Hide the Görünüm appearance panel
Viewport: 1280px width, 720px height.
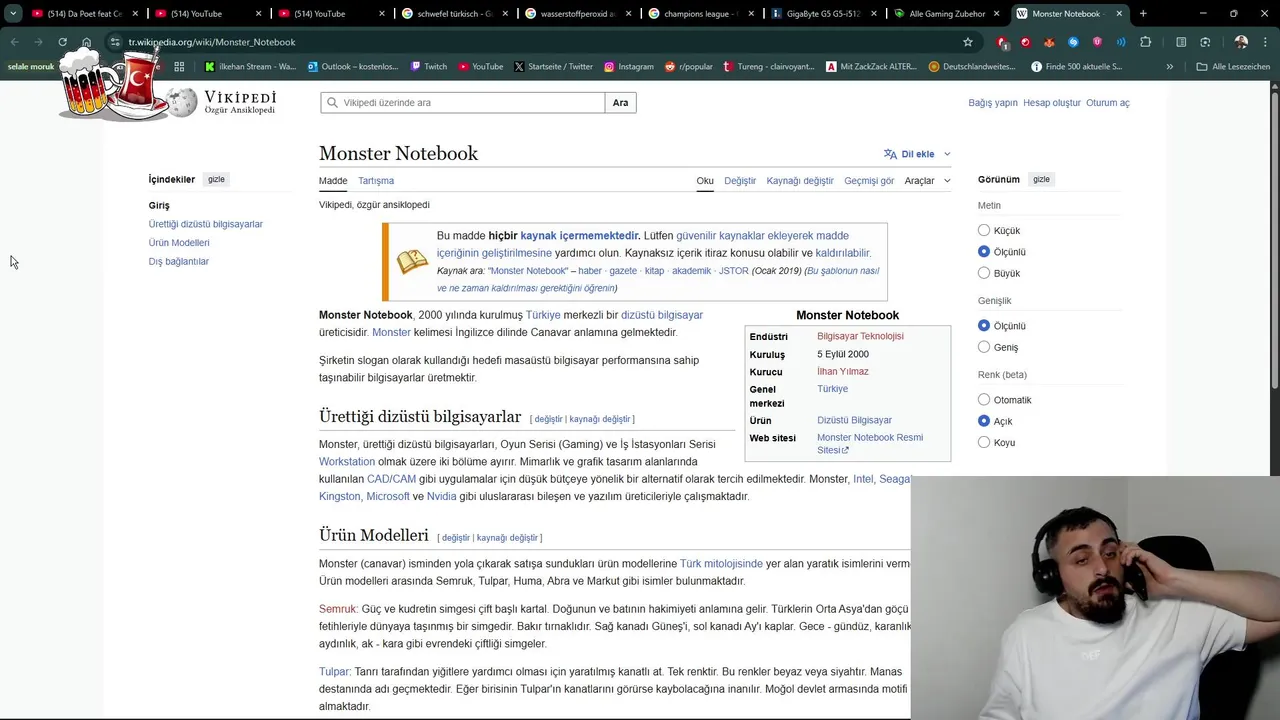[x=1041, y=179]
